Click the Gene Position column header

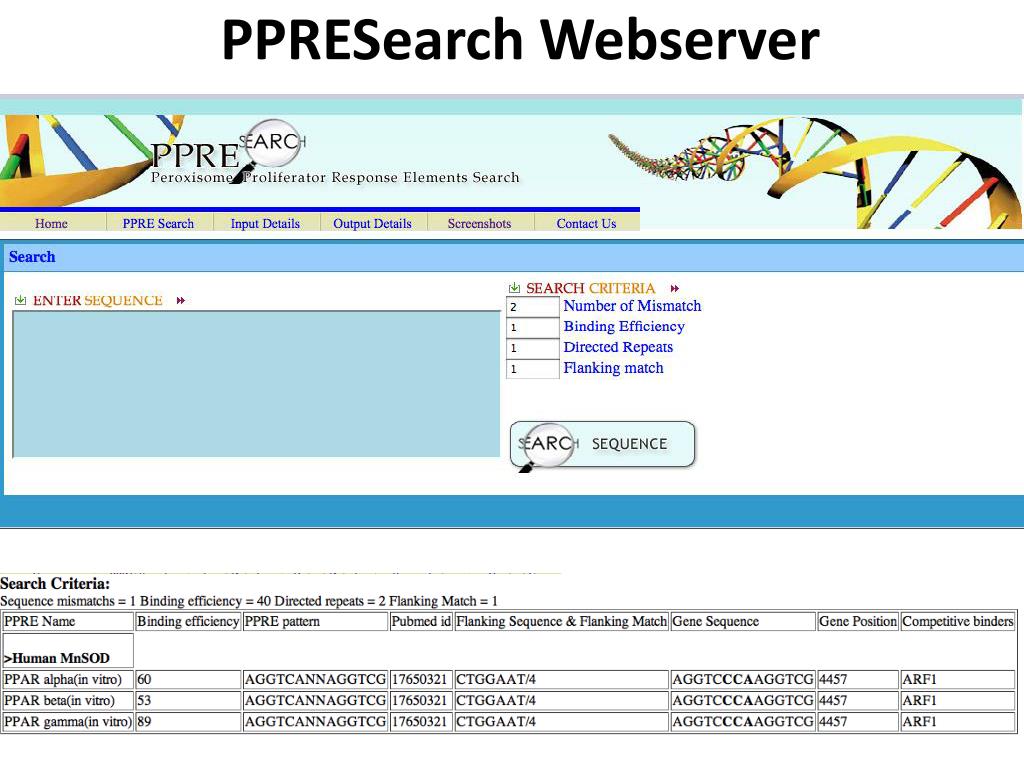point(858,621)
